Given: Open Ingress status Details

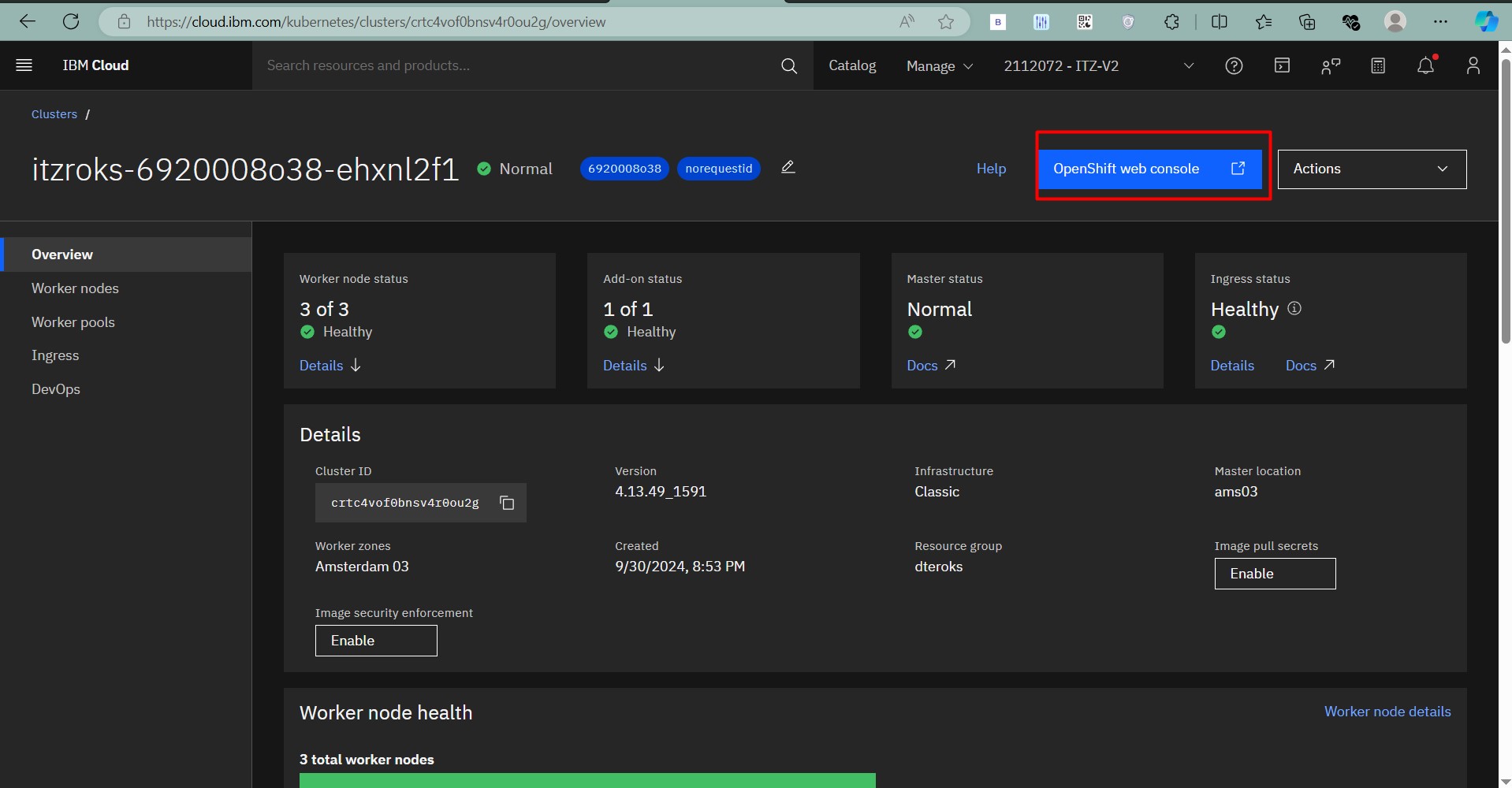Looking at the screenshot, I should 1232,366.
